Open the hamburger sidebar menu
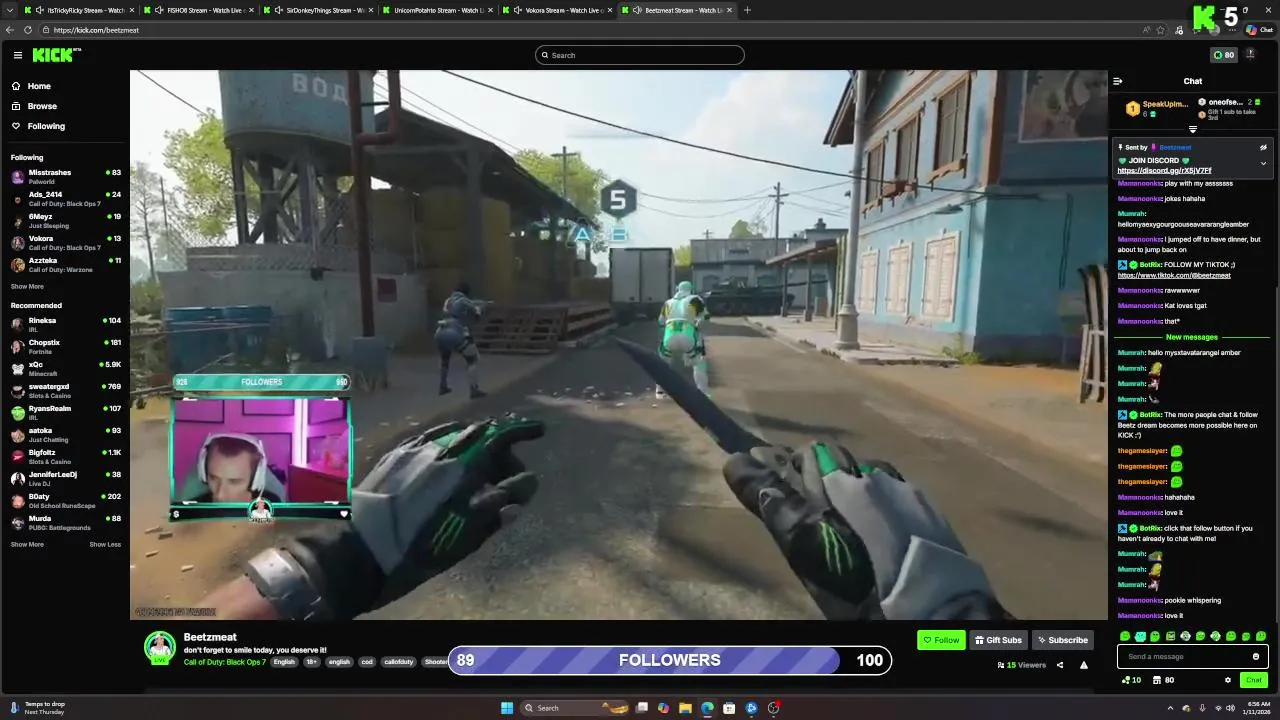The width and height of the screenshot is (1280, 720). 18,55
